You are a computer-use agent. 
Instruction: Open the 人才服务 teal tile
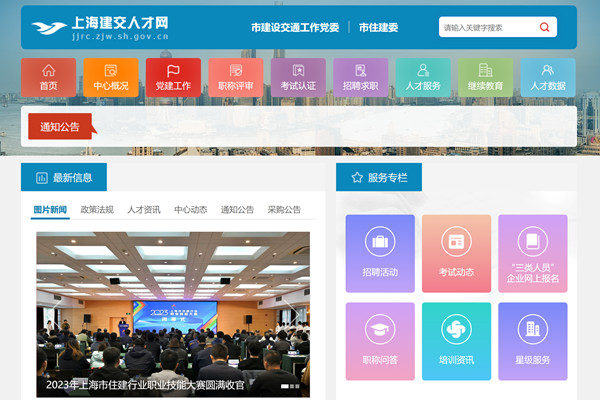point(423,78)
